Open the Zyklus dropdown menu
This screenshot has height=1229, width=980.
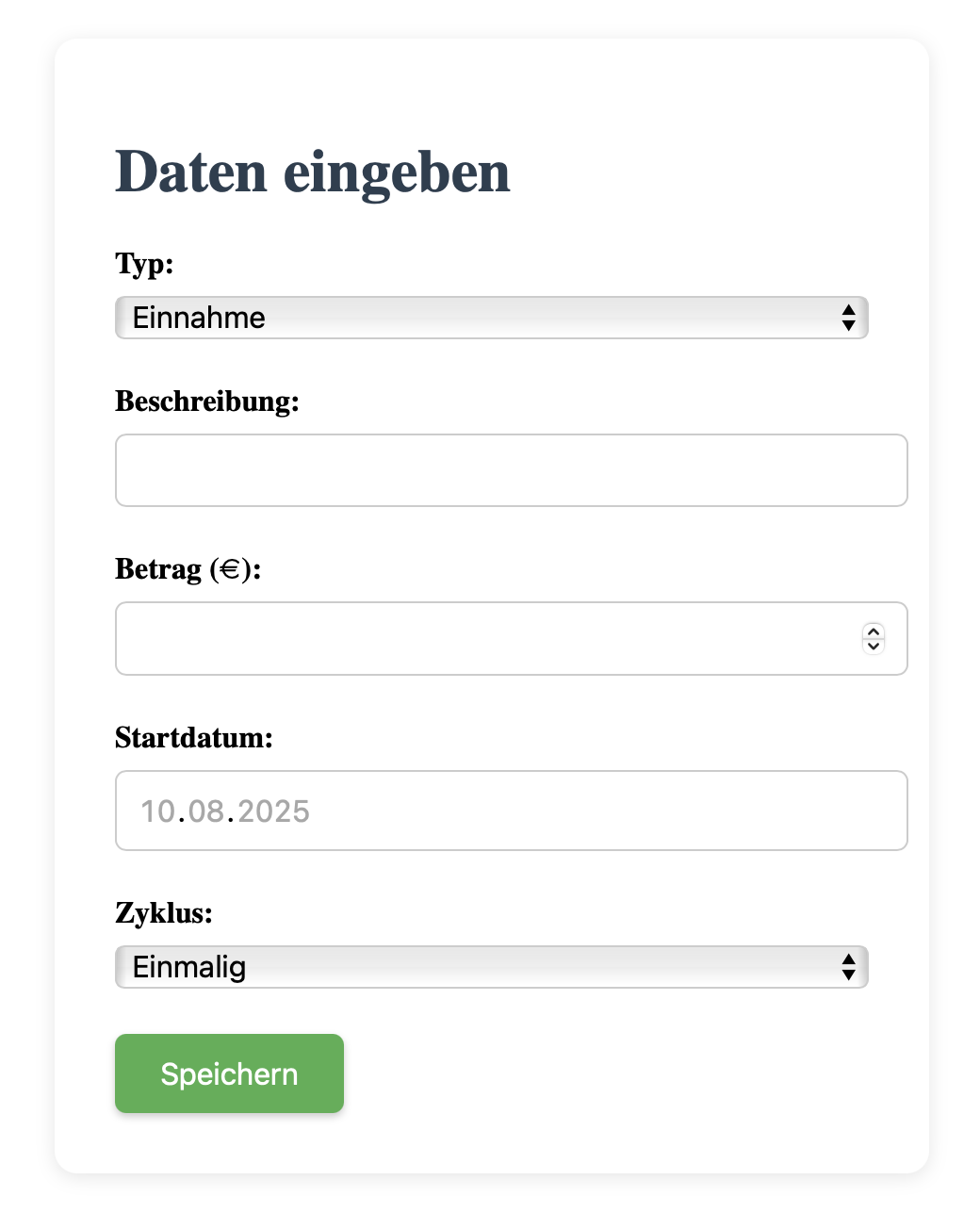click(x=490, y=967)
